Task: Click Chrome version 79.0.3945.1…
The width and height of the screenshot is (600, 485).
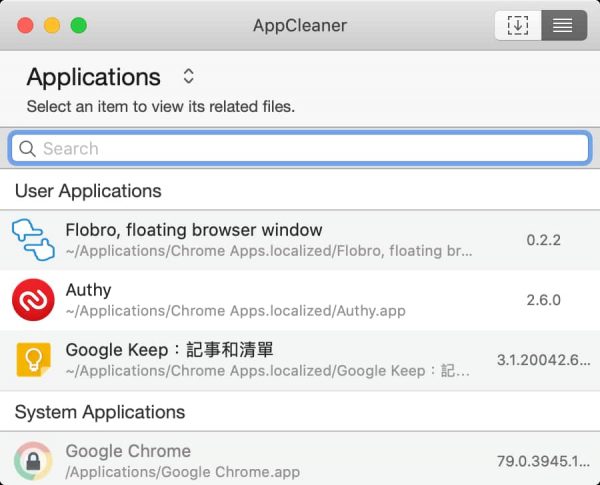Action: [x=543, y=461]
